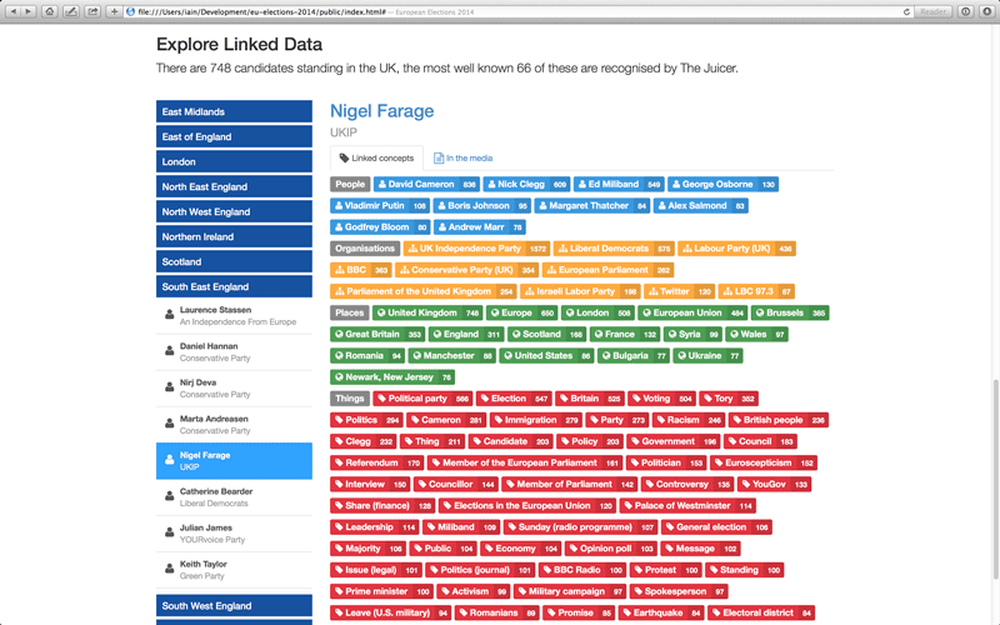Open the Prime minister tag
The height and width of the screenshot is (625, 1000).
[x=382, y=591]
